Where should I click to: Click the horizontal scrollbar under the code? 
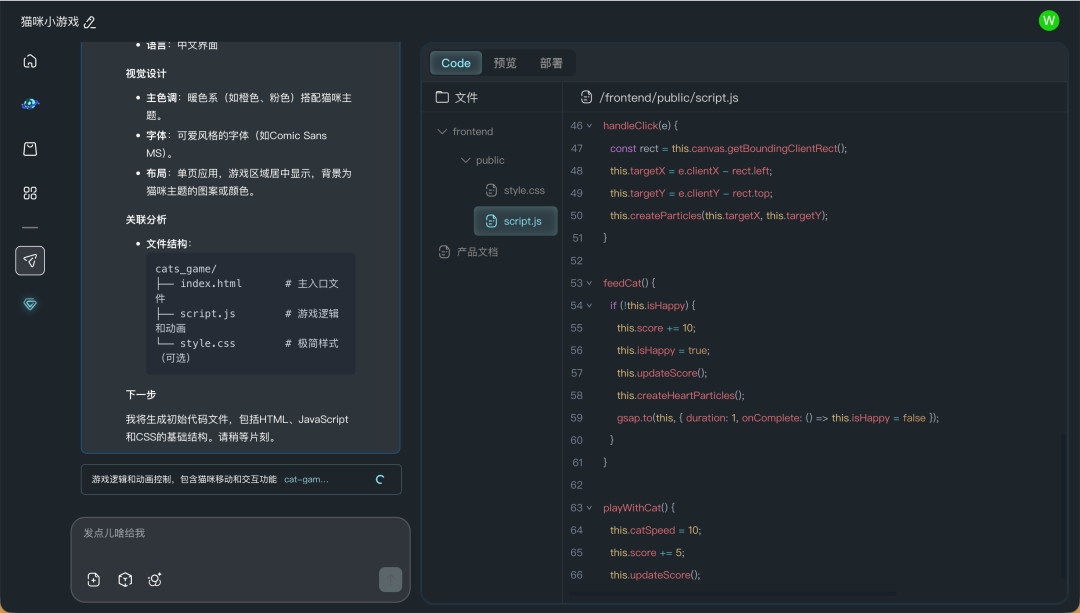(733, 593)
